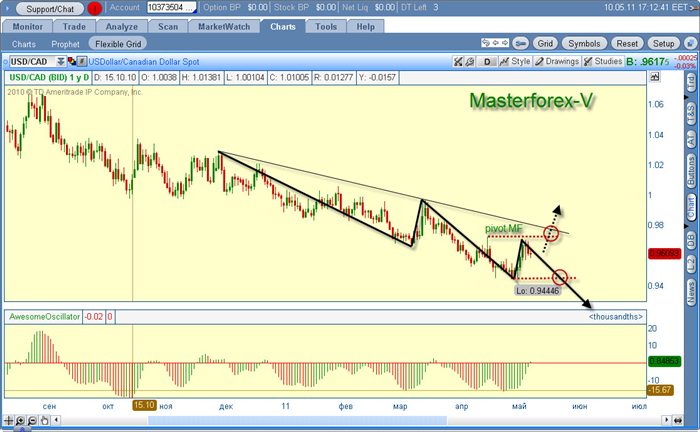Viewport: 700px width, 432px height.
Task: Select the Charts sub-tab
Action: (x=24, y=44)
